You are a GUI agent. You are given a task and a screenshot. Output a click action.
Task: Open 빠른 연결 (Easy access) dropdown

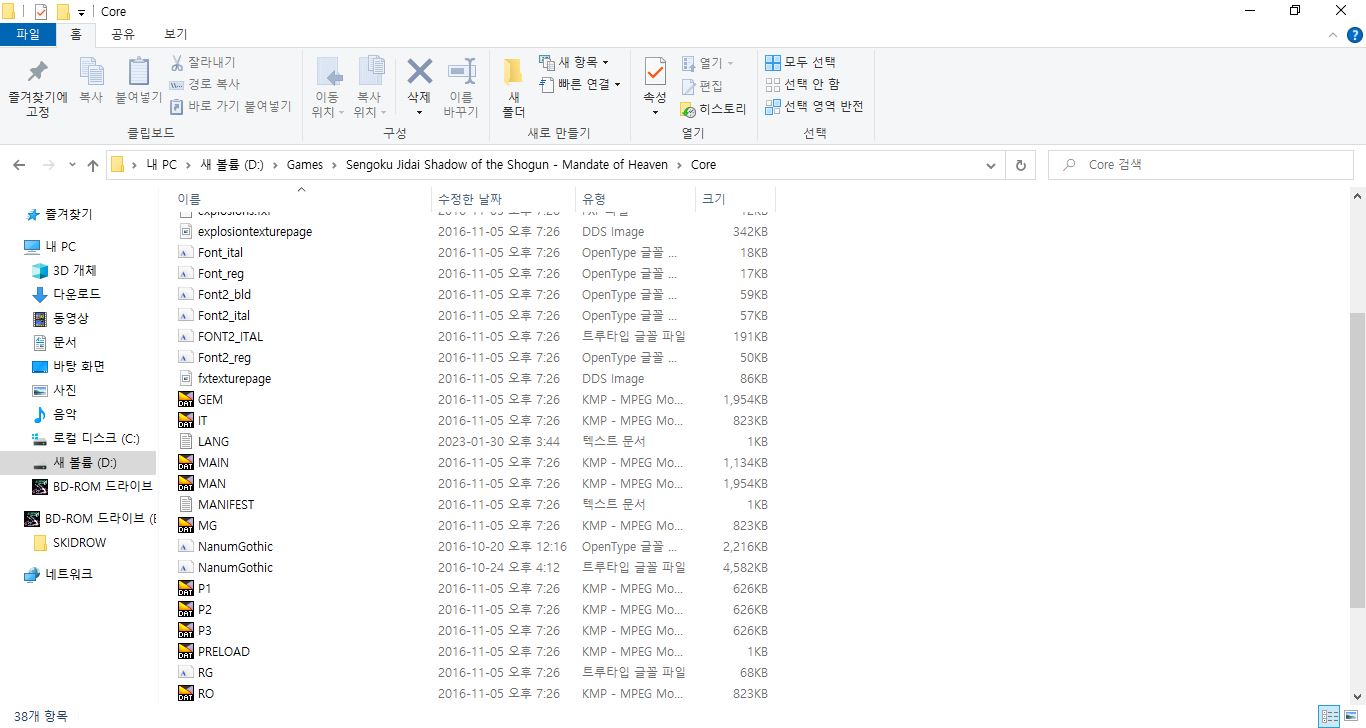(x=580, y=84)
